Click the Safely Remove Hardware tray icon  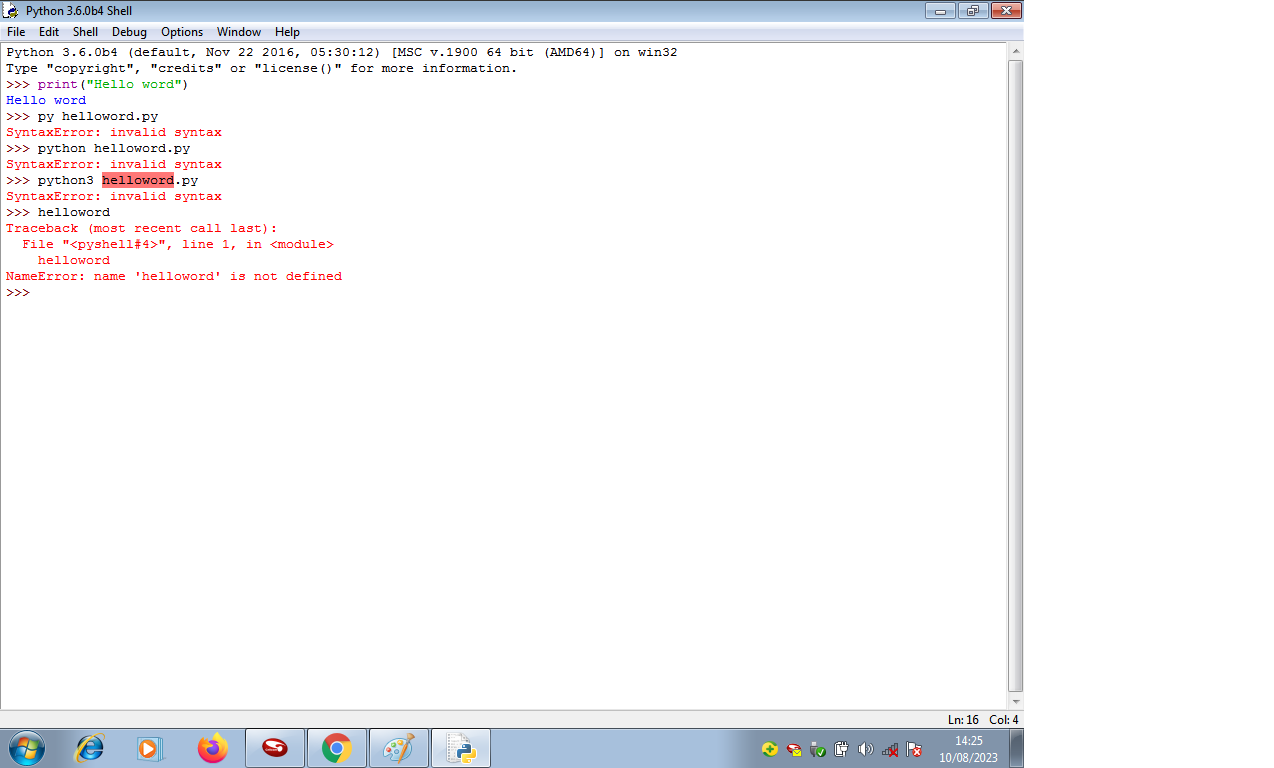click(x=817, y=749)
